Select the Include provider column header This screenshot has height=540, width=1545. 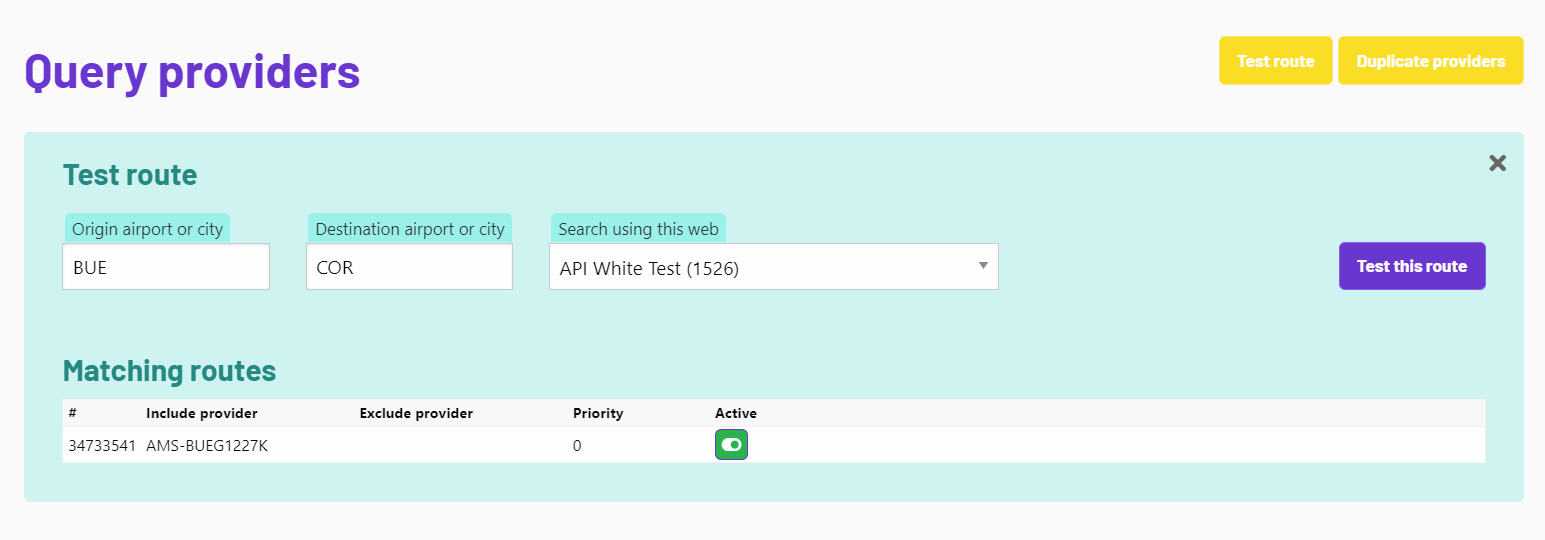202,413
